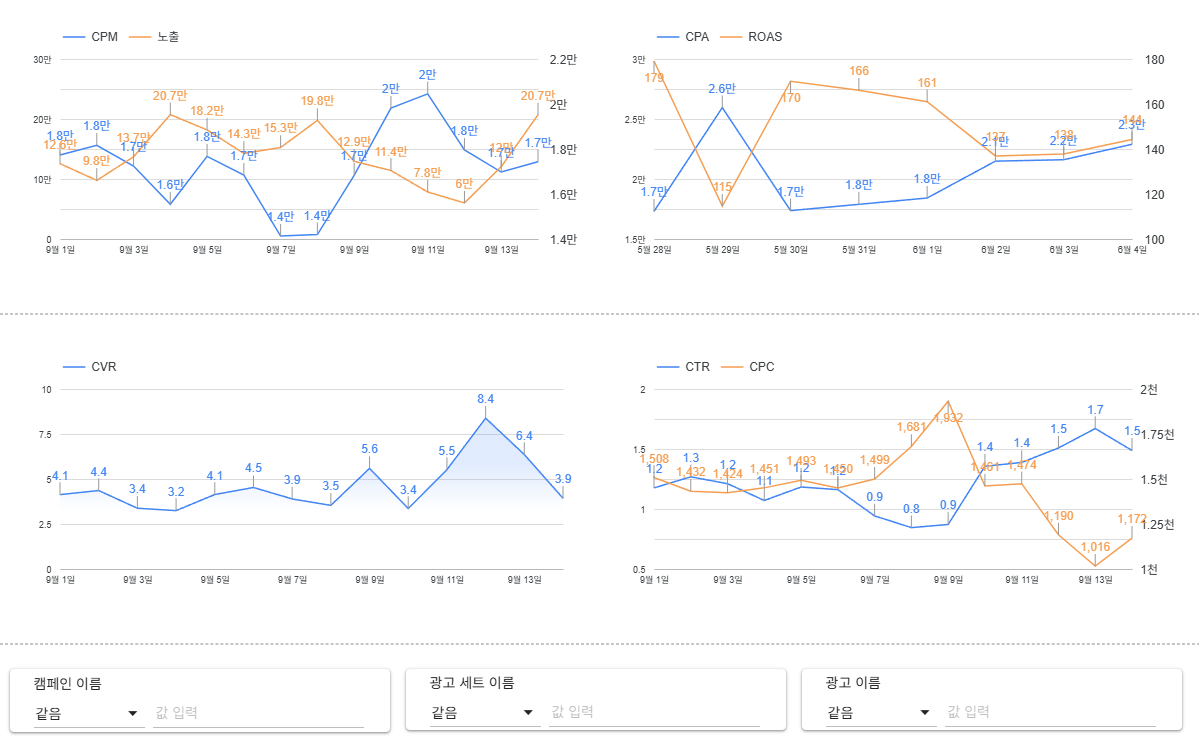
Task: Click the 7.8만 노출 data label
Action: (427, 173)
